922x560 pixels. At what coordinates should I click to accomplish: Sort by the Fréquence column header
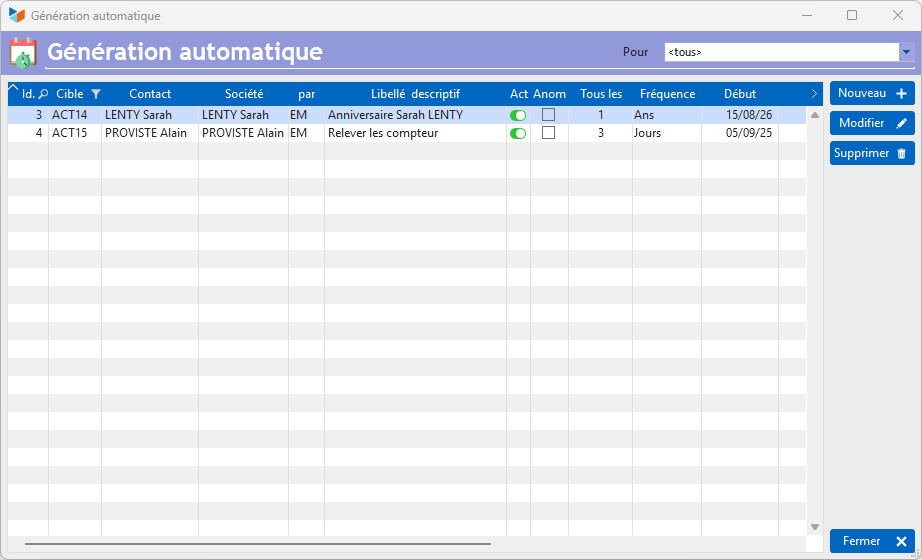(x=667, y=94)
